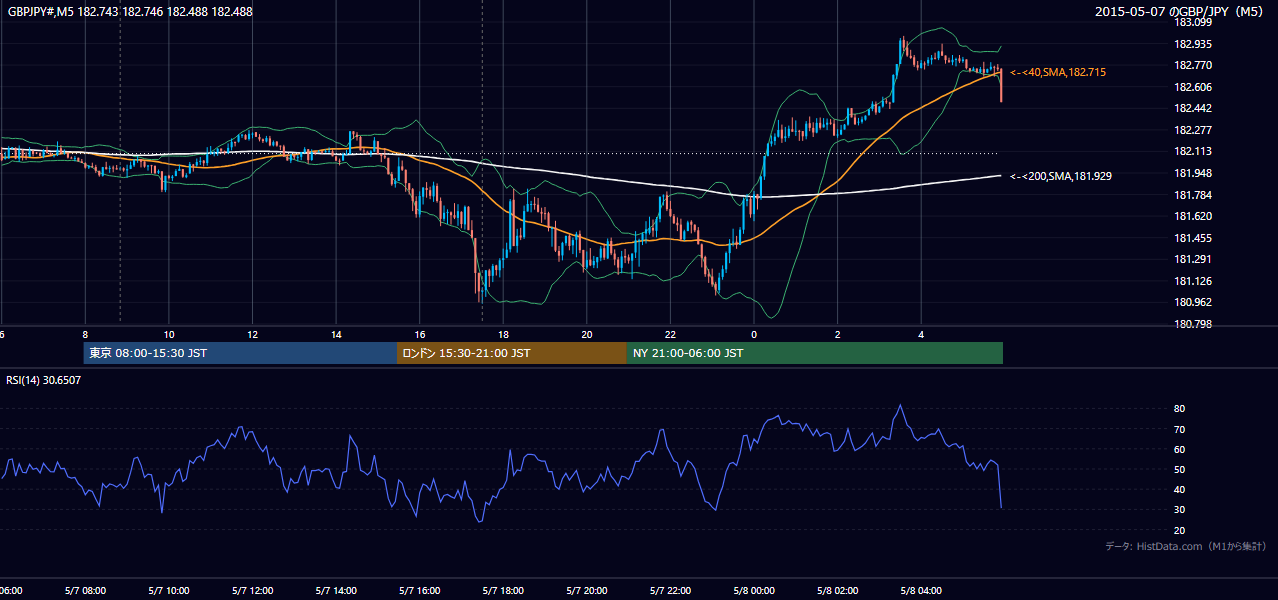Click the HistData.com data source credit
Viewport: 1278px width, 600px height.
click(1185, 546)
